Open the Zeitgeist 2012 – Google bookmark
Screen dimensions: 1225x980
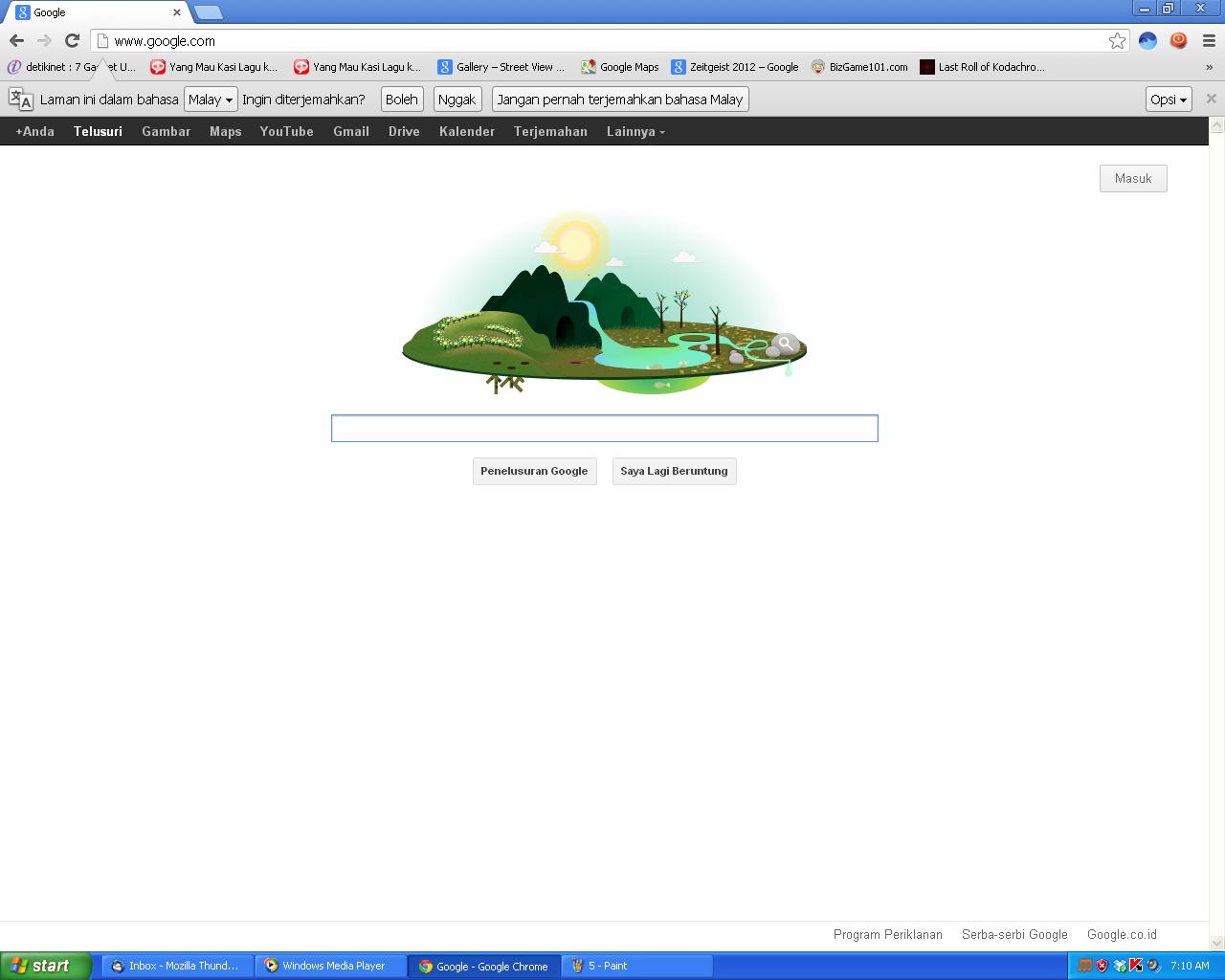tap(735, 67)
